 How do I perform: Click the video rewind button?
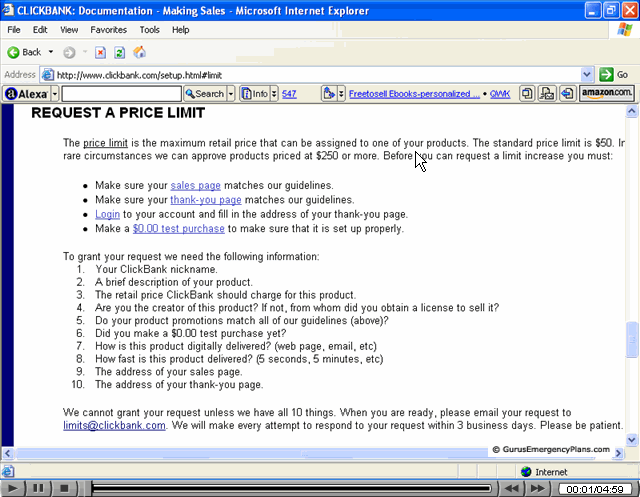click(x=511, y=488)
